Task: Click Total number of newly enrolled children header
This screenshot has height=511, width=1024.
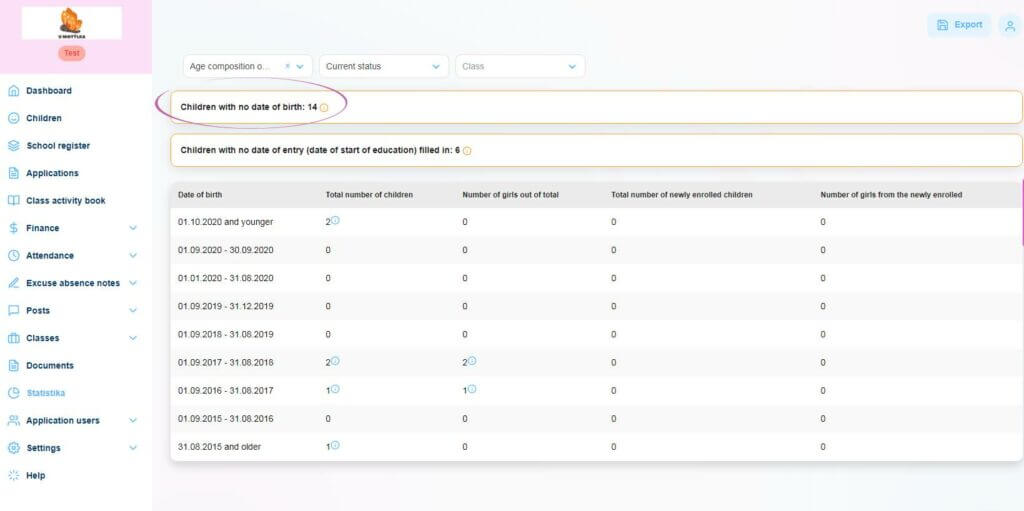Action: coord(682,195)
